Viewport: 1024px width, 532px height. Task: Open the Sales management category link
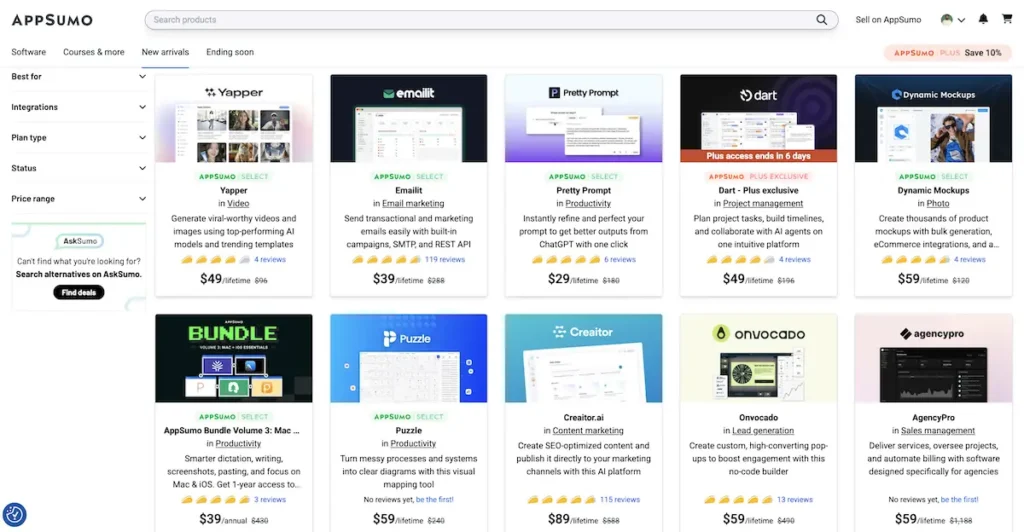coord(938,431)
